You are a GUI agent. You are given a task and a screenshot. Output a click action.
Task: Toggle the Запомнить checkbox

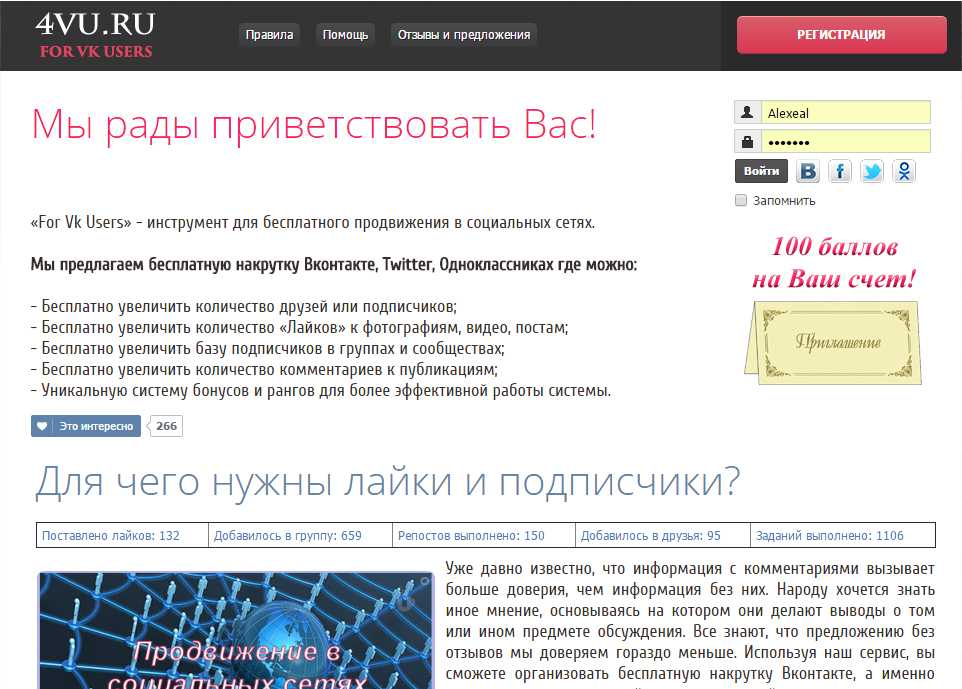coord(741,200)
